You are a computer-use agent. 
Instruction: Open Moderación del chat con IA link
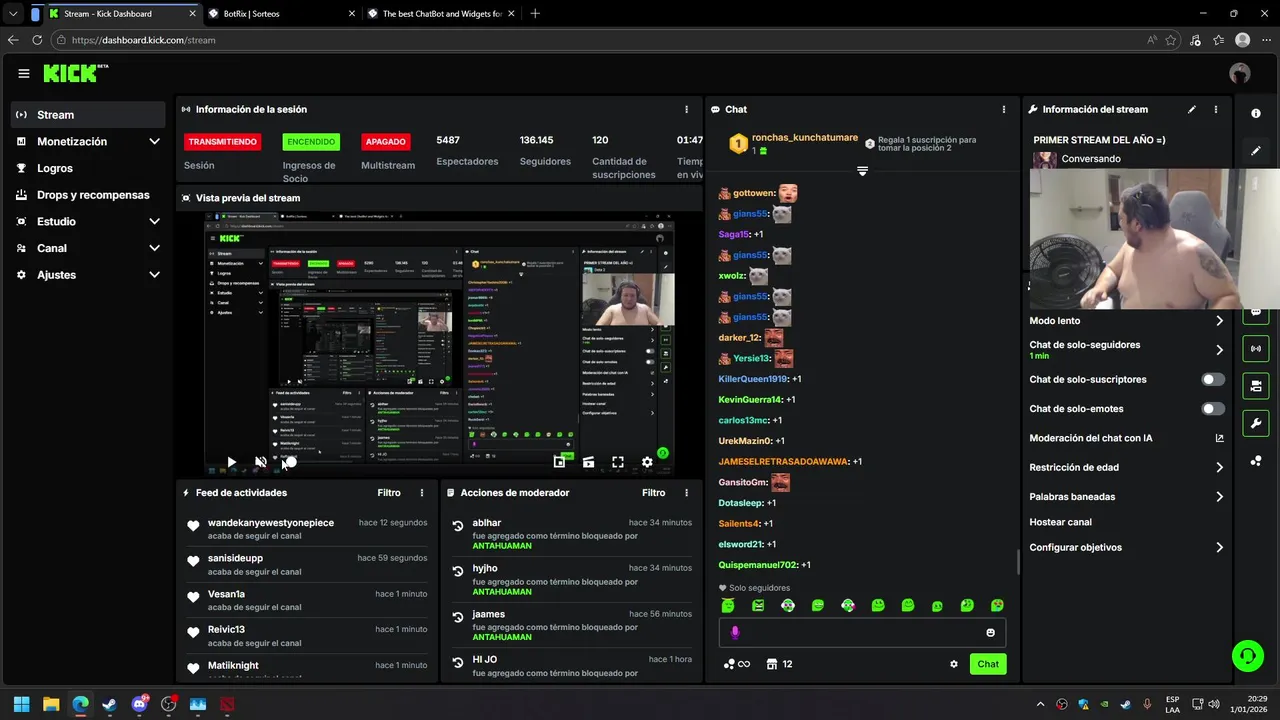[x=1127, y=438]
